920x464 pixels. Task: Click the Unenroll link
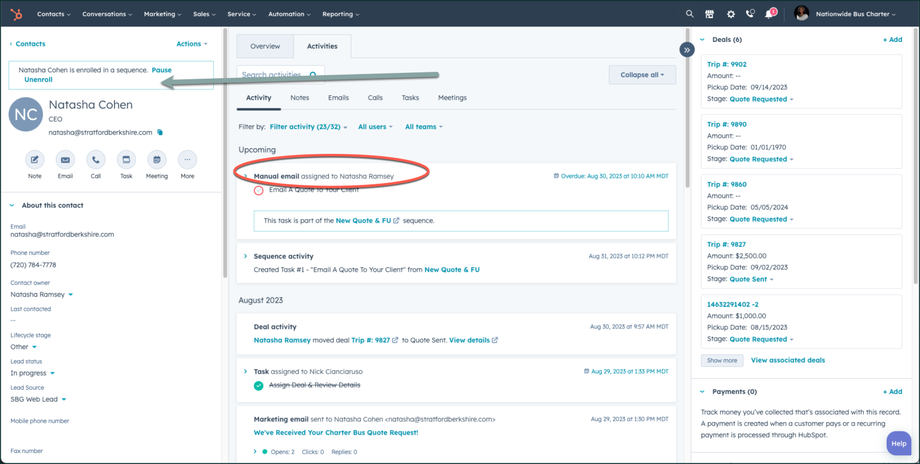38,80
